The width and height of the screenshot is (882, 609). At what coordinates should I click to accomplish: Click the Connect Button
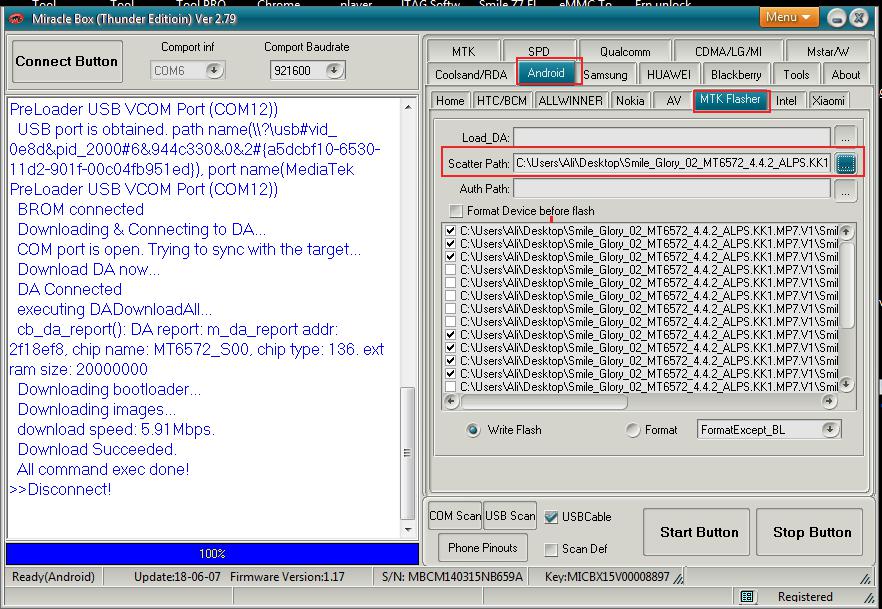(x=67, y=61)
